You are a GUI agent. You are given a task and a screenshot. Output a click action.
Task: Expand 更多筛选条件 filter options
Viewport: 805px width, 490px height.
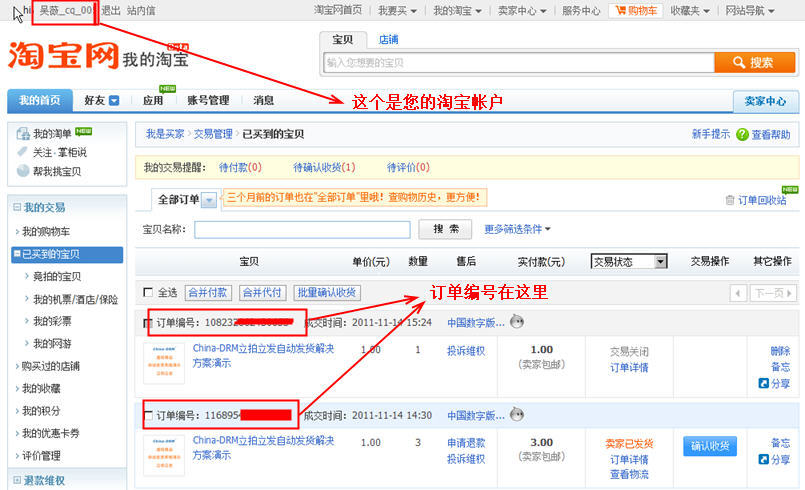click(517, 229)
